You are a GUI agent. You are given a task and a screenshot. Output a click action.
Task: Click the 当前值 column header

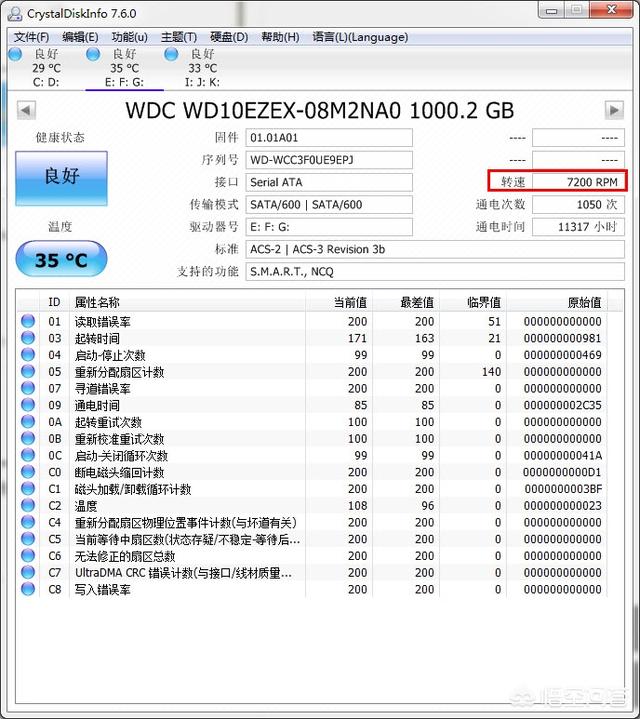[339, 303]
